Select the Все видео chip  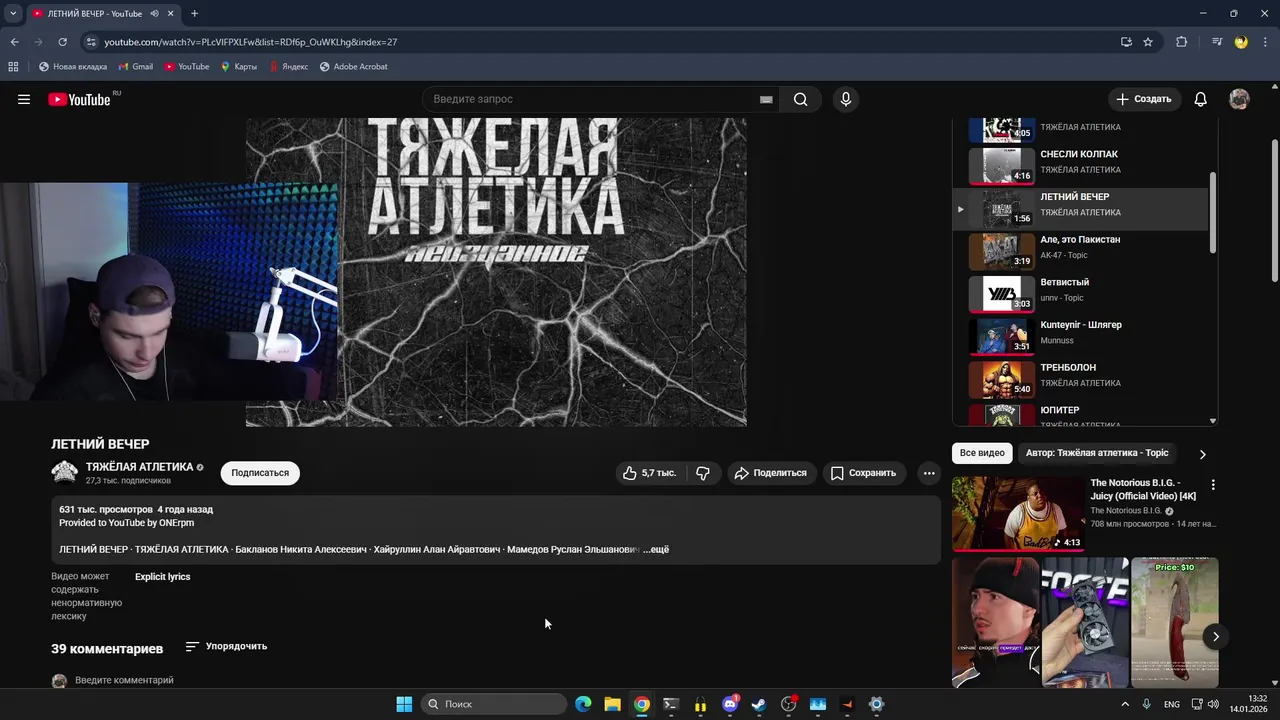pos(982,453)
